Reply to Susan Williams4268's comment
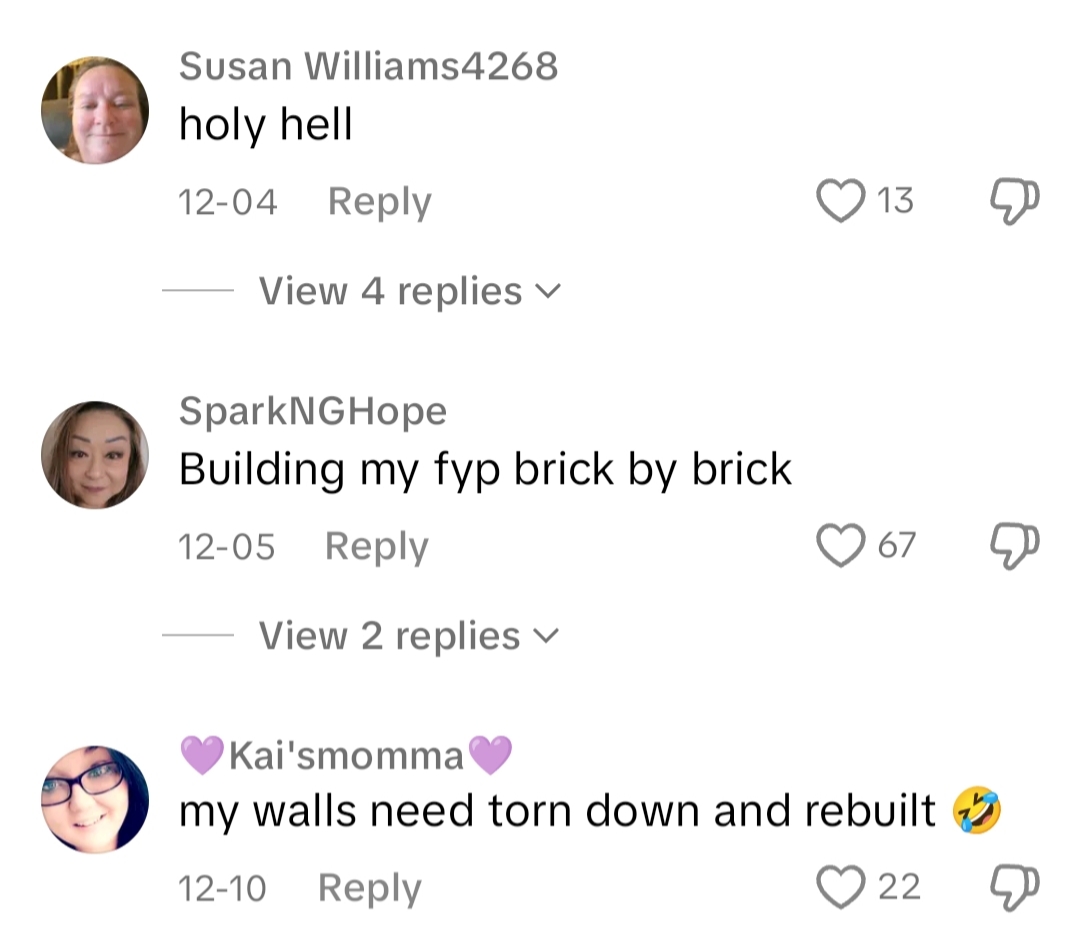Screen dimensions: 1080x951 tap(379, 202)
